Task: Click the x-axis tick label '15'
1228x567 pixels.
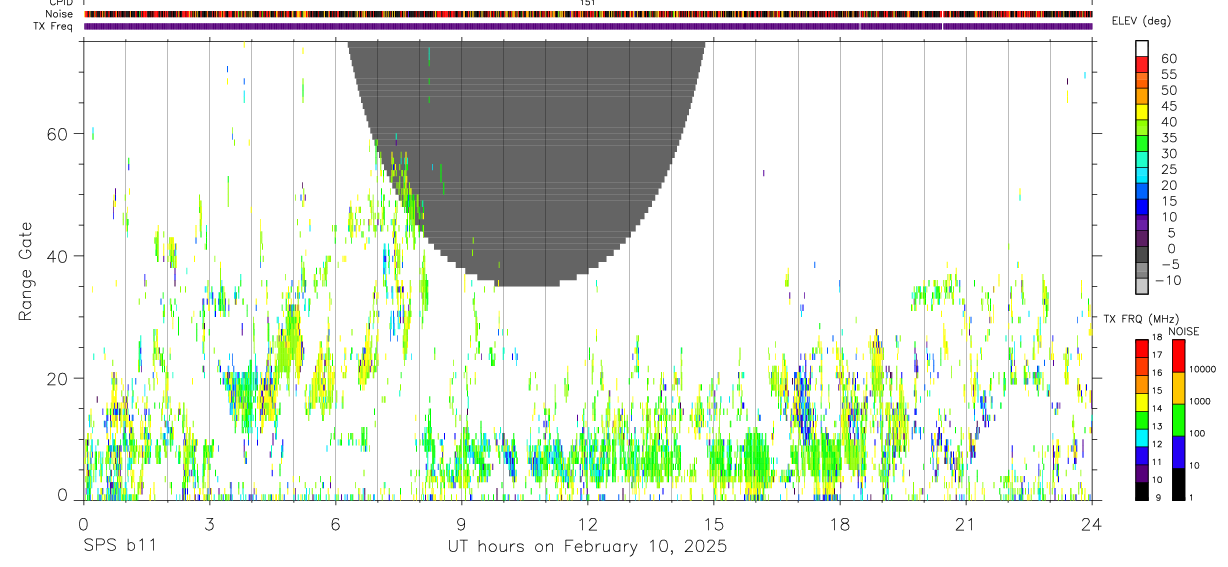Action: [713, 524]
